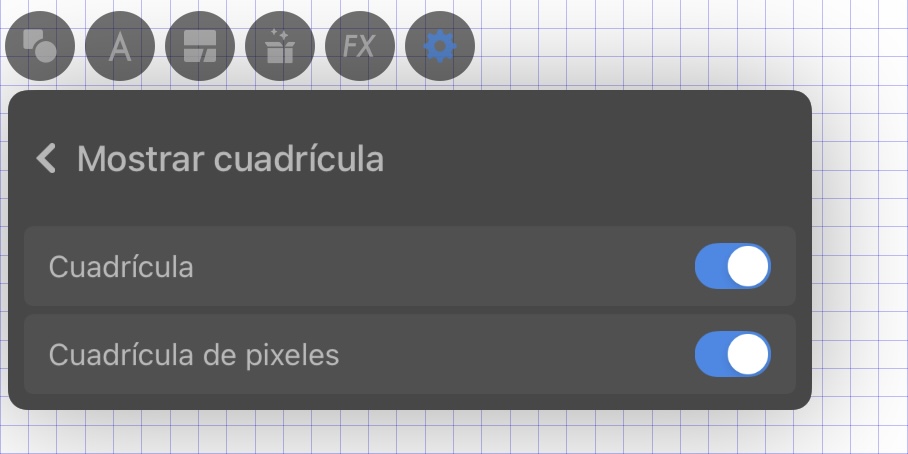The width and height of the screenshot is (908, 454).
Task: Collapse the grid submenu via back arrow
Action: tap(46, 158)
